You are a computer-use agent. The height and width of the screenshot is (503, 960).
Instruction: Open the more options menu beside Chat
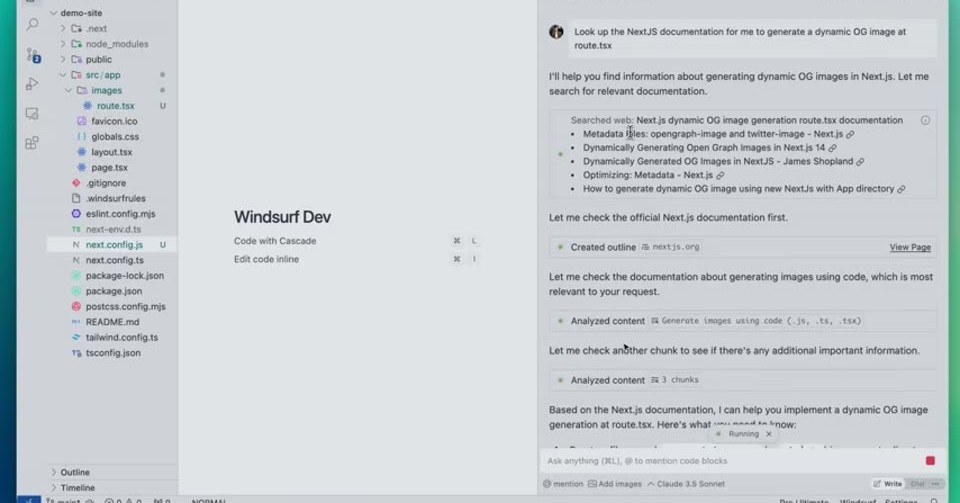(936, 484)
